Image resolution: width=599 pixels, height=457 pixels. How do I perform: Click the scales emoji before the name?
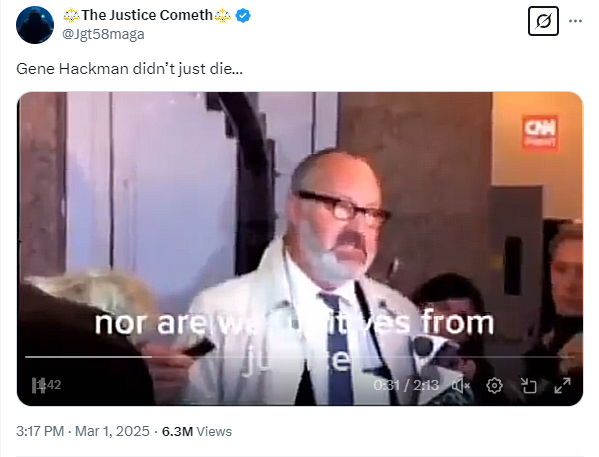tap(71, 16)
